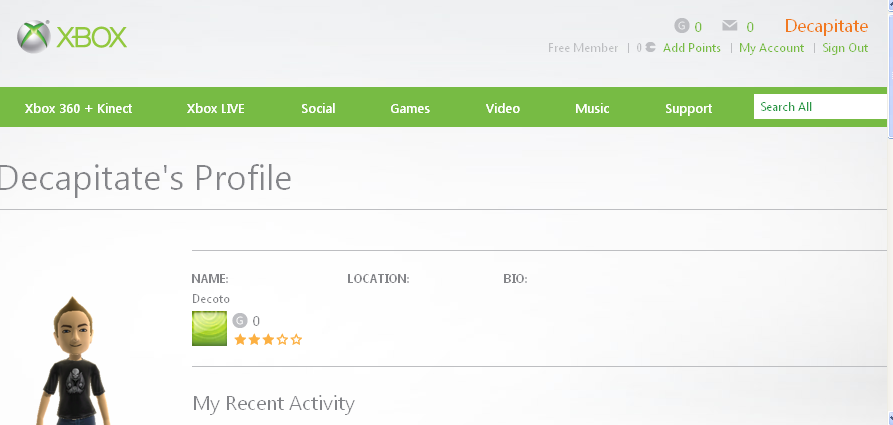This screenshot has width=893, height=425.
Task: Click the BIO: label
Action: [x=515, y=279]
